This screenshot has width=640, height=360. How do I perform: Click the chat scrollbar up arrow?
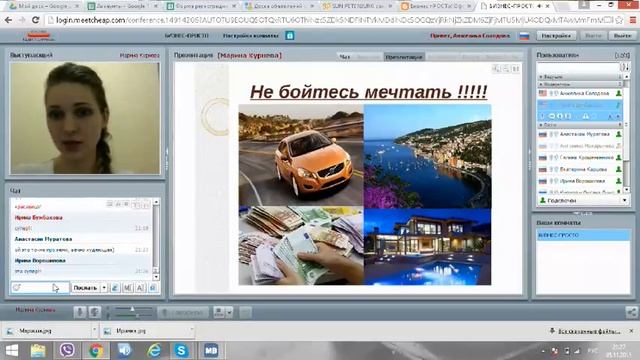coord(156,202)
